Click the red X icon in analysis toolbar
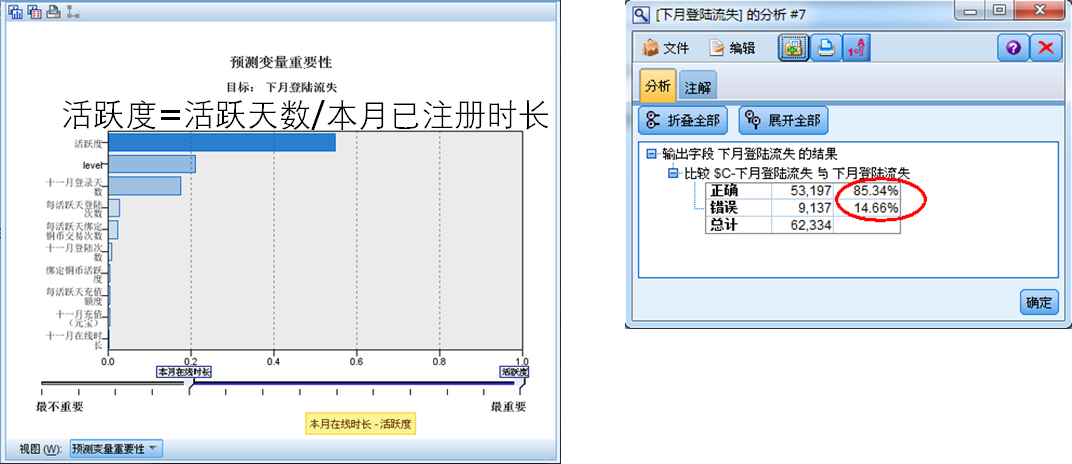This screenshot has width=1072, height=464. (x=1045, y=47)
